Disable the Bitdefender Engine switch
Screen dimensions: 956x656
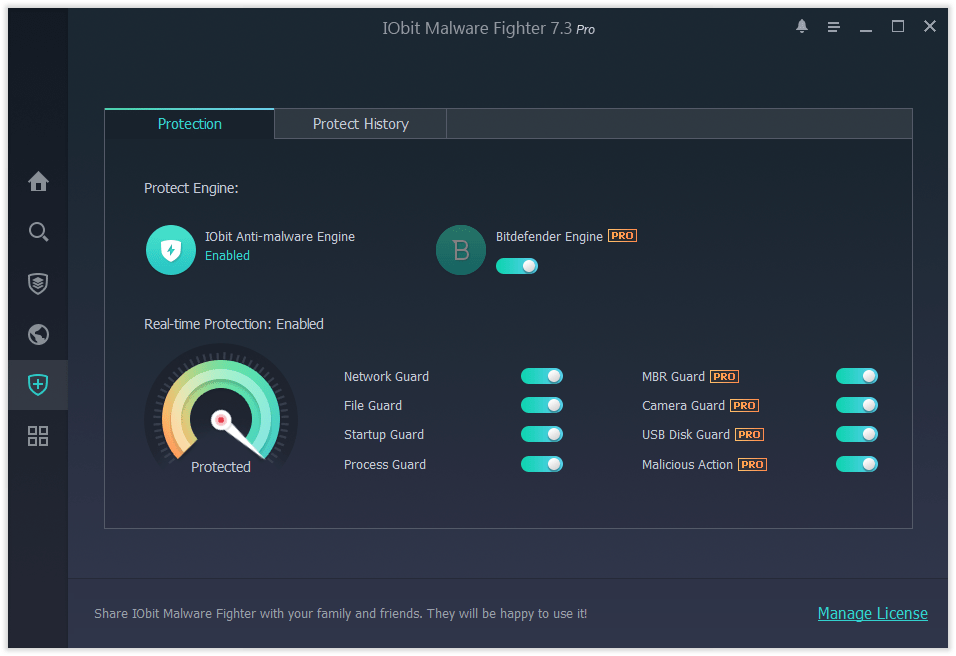pos(517,266)
